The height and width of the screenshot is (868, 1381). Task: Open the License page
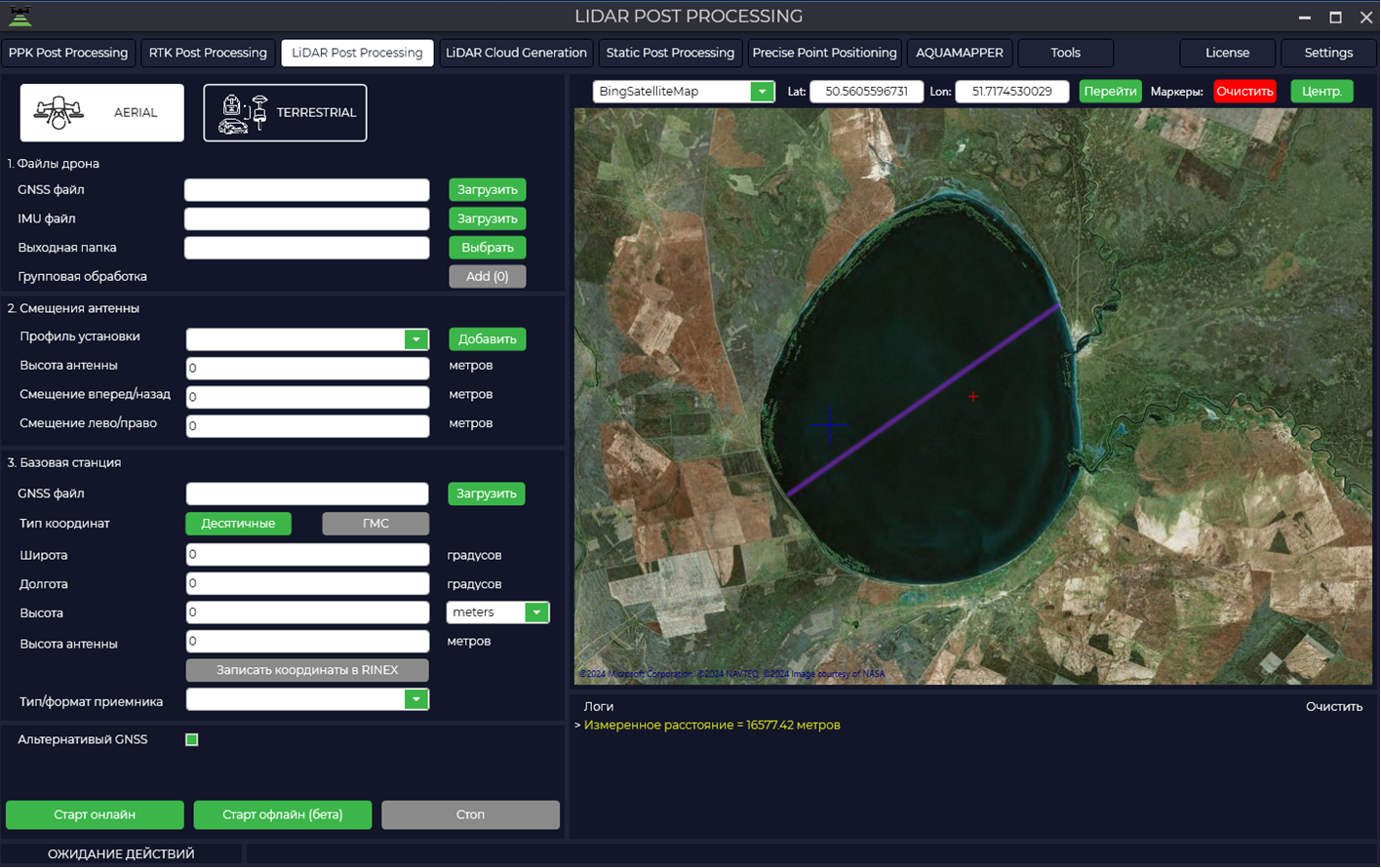[1227, 53]
